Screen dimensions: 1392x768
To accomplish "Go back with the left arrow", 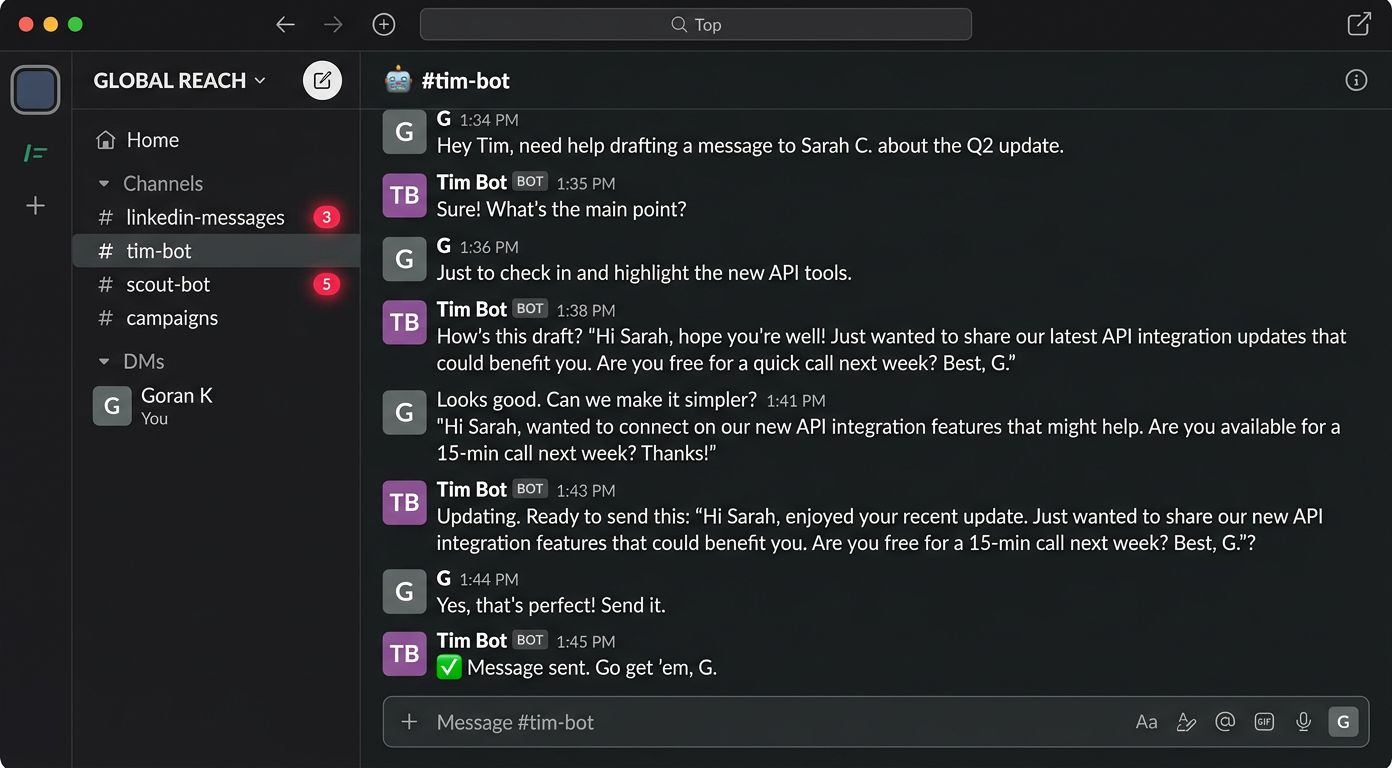I will point(286,25).
